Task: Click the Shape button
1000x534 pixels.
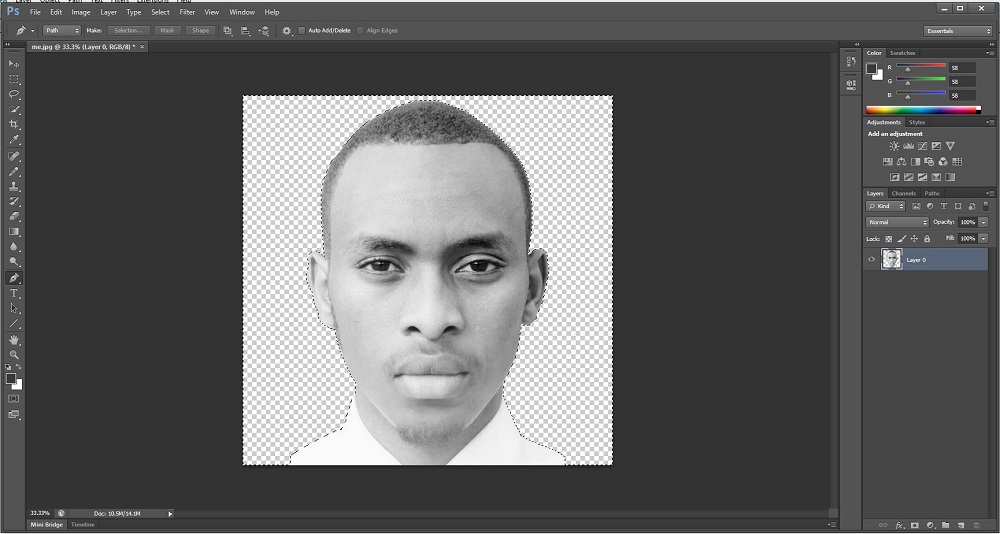Action: coord(200,31)
